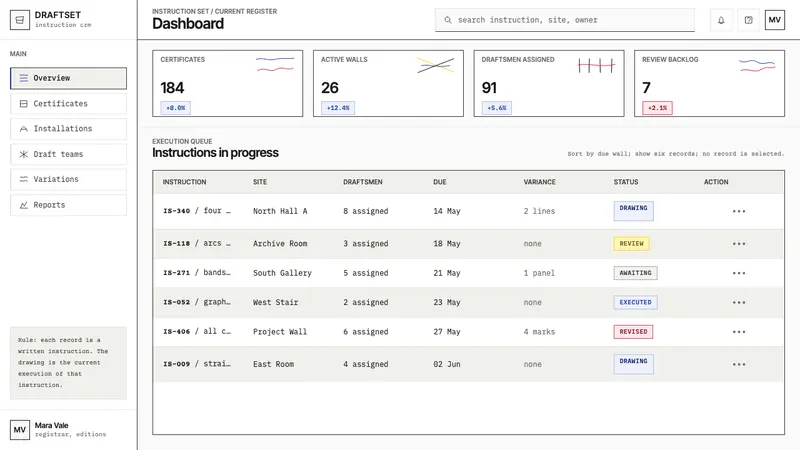Sort by the Variance column header
The width and height of the screenshot is (800, 450).
[x=539, y=182]
